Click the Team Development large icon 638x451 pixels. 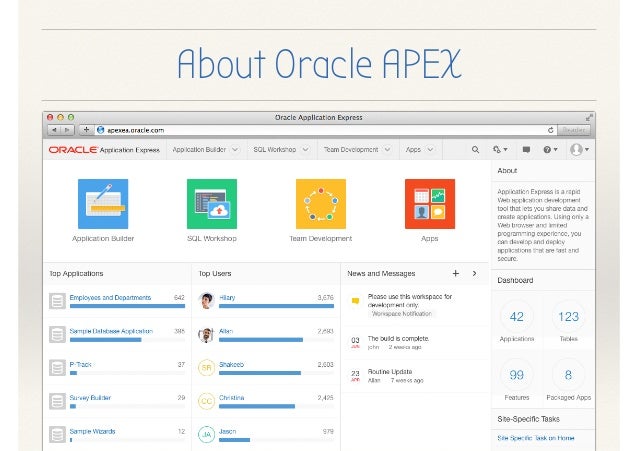[x=320, y=204]
